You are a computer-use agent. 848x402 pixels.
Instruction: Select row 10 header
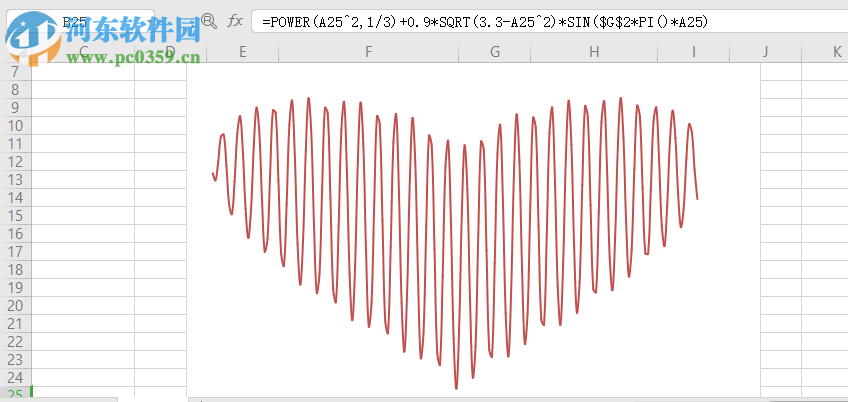[15, 126]
